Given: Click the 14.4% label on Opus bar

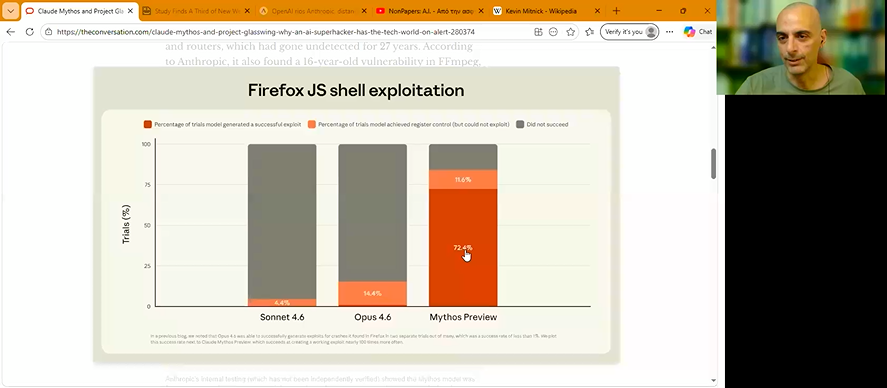Looking at the screenshot, I should [372, 294].
